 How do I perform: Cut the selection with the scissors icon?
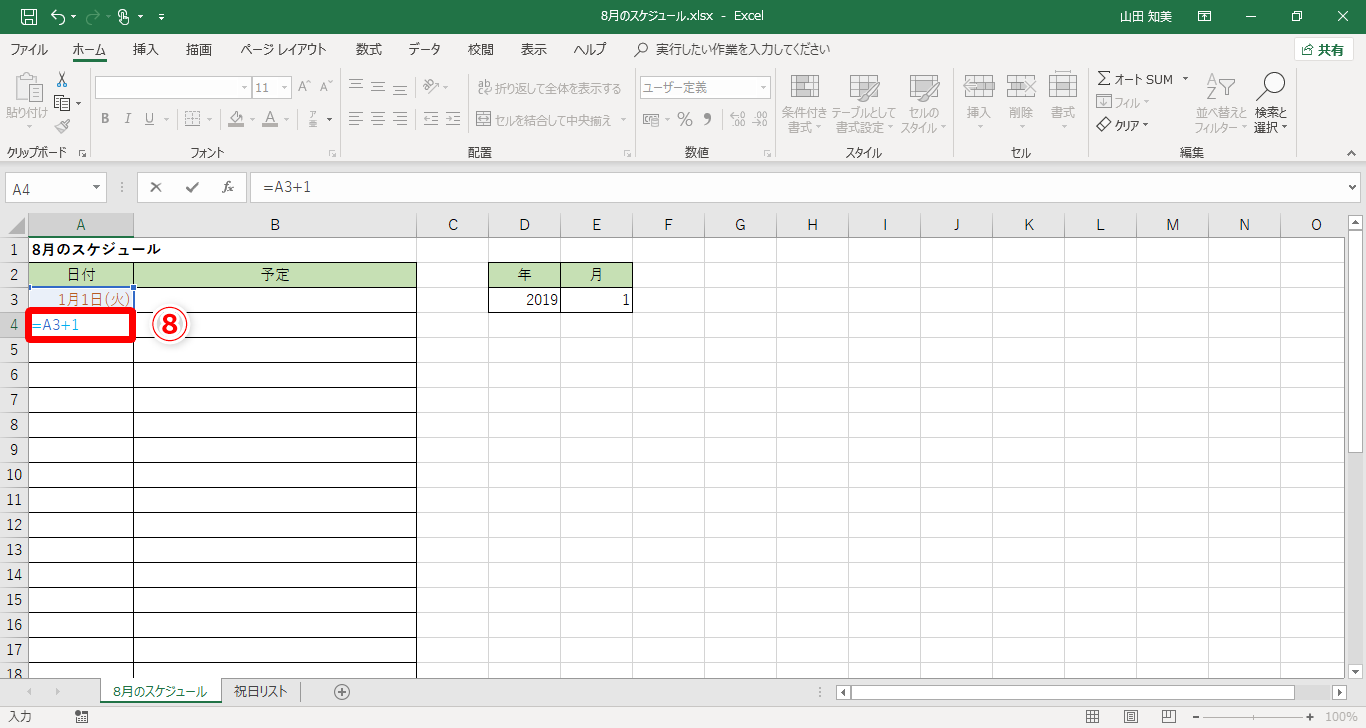62,80
